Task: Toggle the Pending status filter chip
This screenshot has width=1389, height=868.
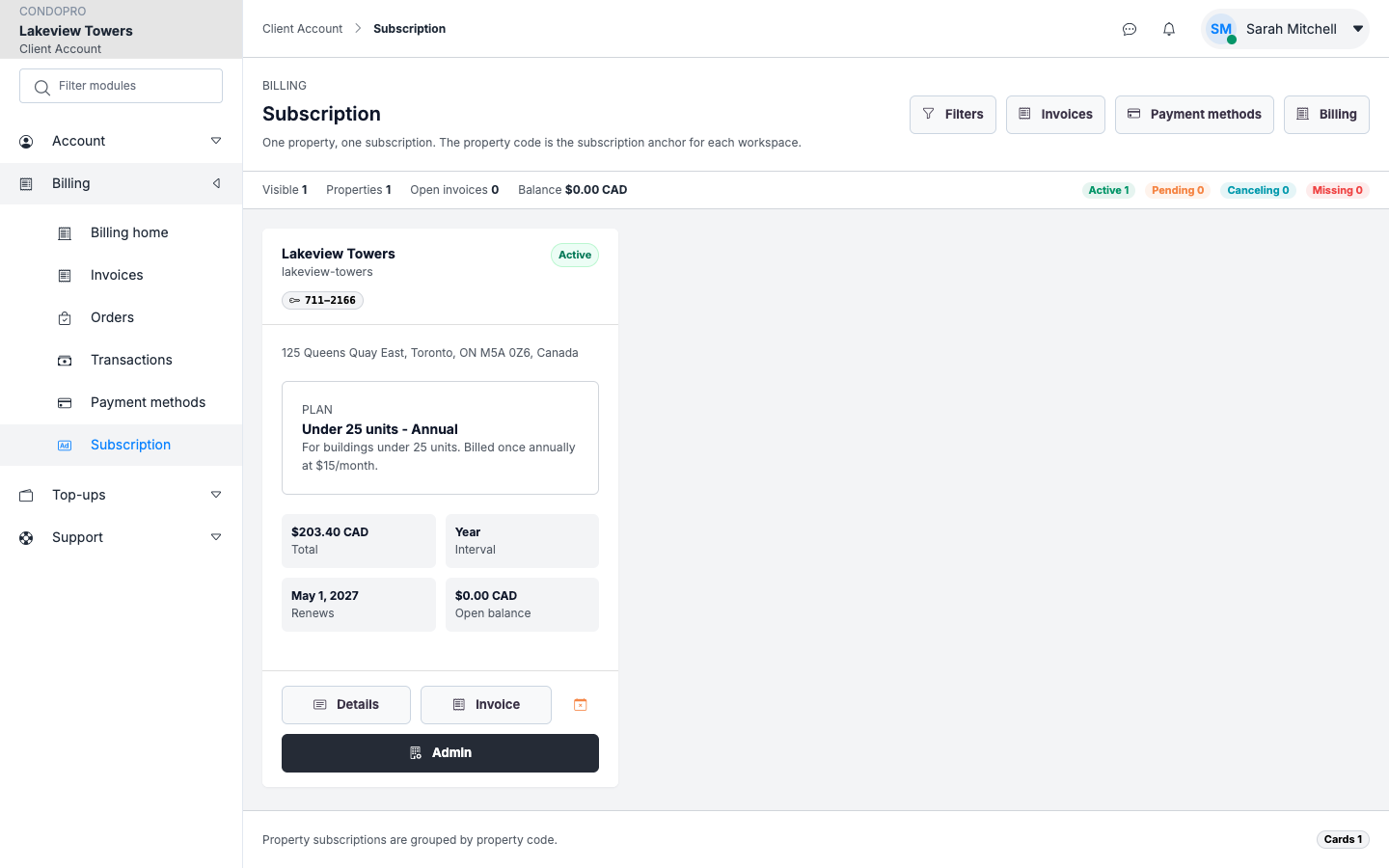Action: [1178, 190]
